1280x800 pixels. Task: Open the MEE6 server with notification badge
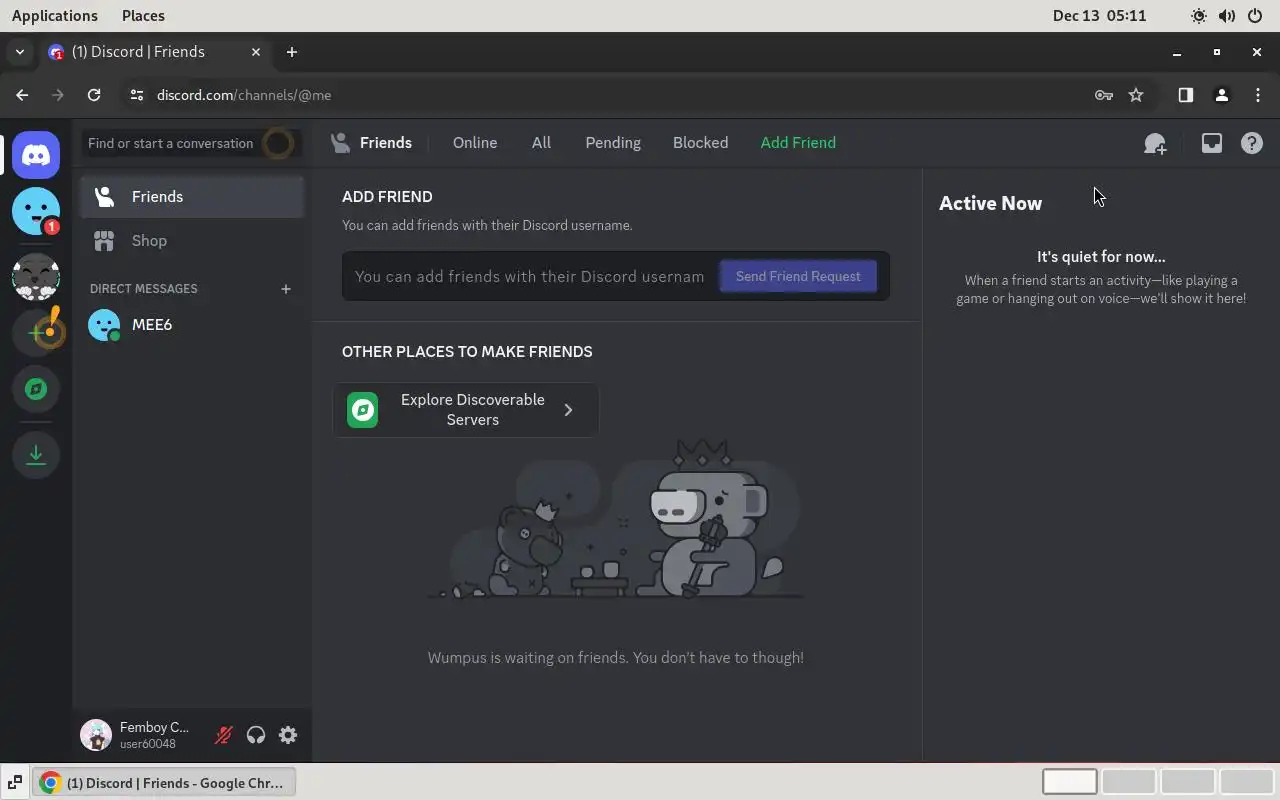pos(36,211)
